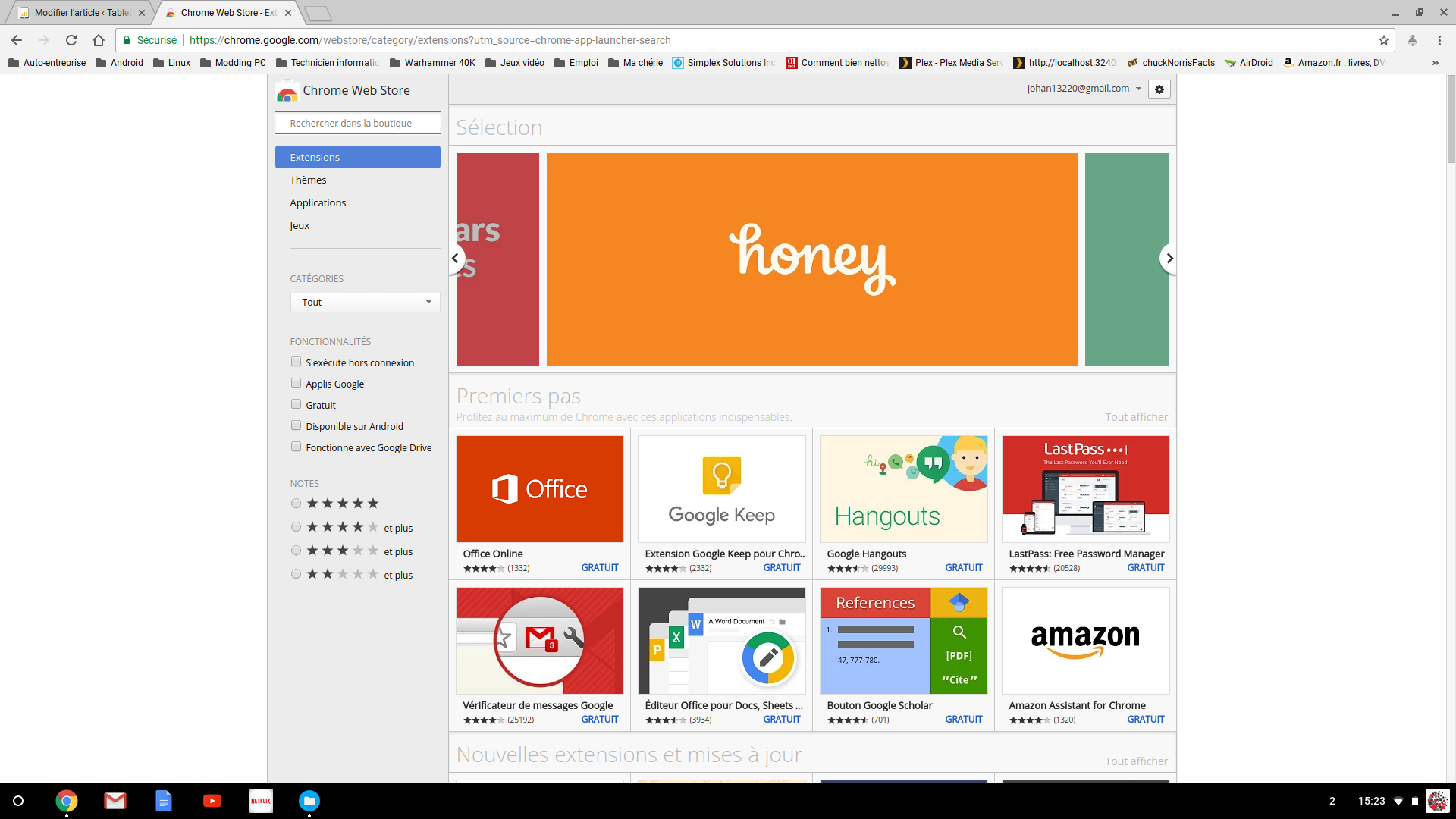Image resolution: width=1456 pixels, height=819 pixels.
Task: Open the Files app from the shelf
Action: tap(309, 801)
